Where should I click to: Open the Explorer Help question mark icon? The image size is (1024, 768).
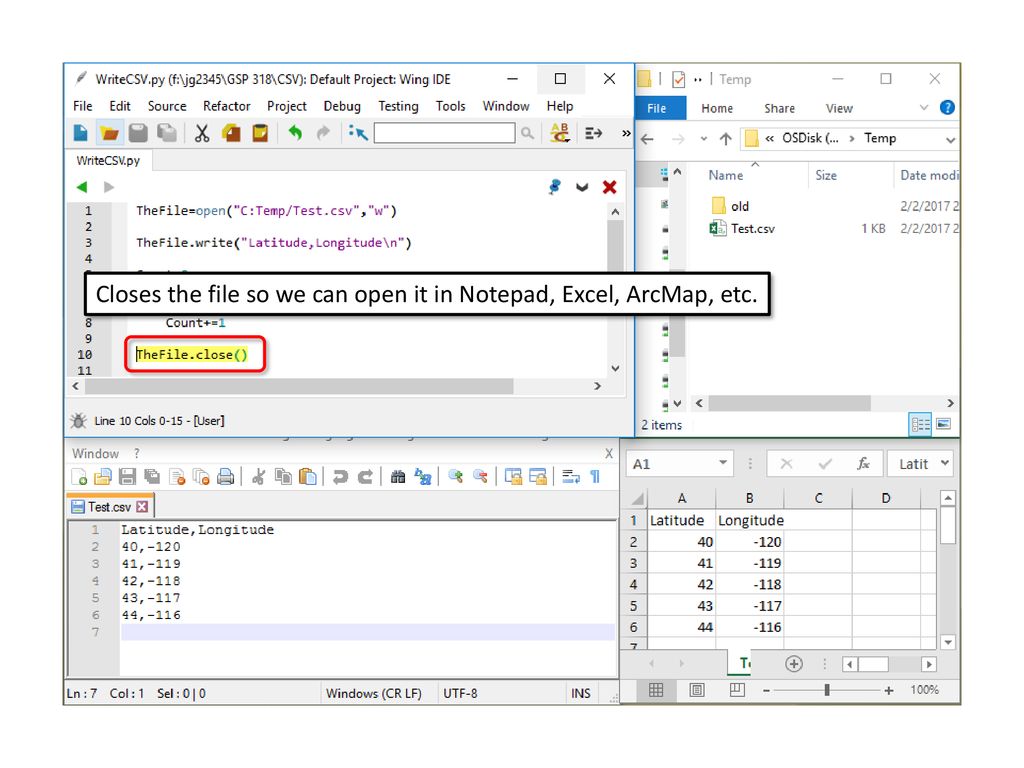947,108
